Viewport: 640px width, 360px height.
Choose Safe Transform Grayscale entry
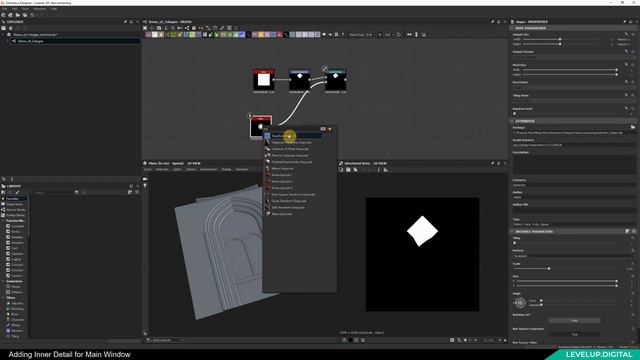tap(288, 207)
